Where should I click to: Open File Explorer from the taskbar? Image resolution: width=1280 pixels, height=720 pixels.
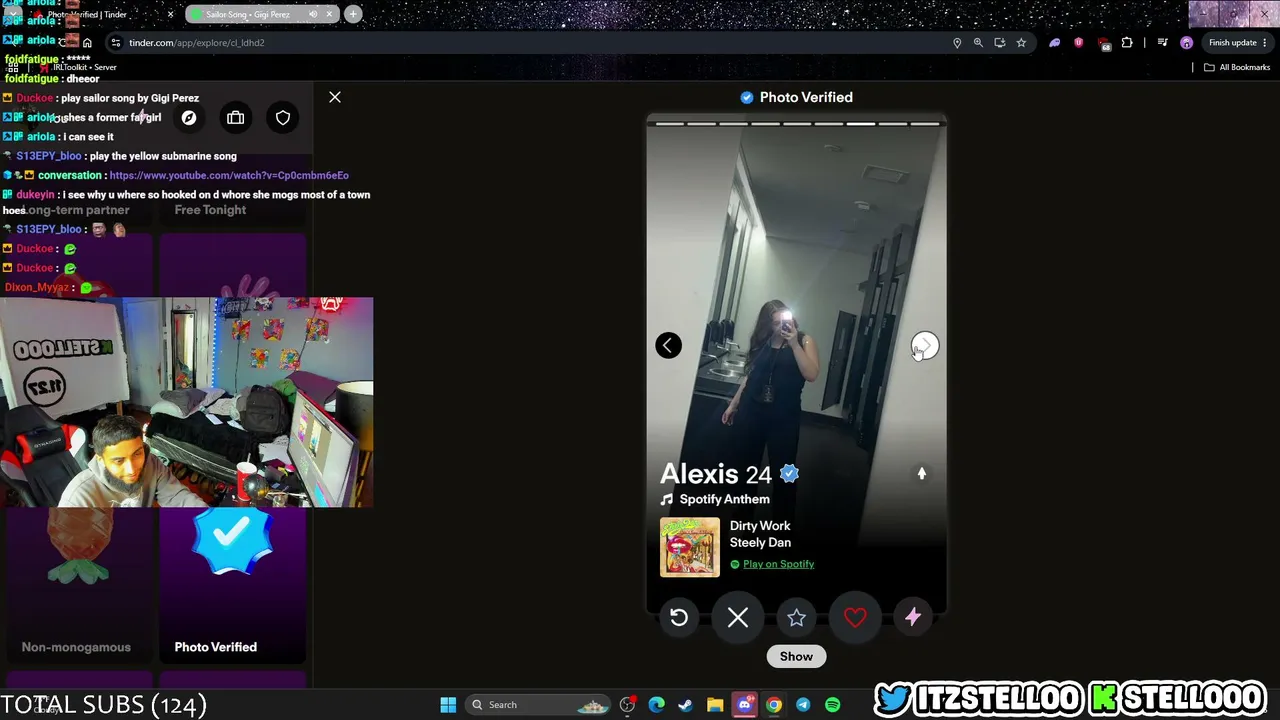click(715, 705)
